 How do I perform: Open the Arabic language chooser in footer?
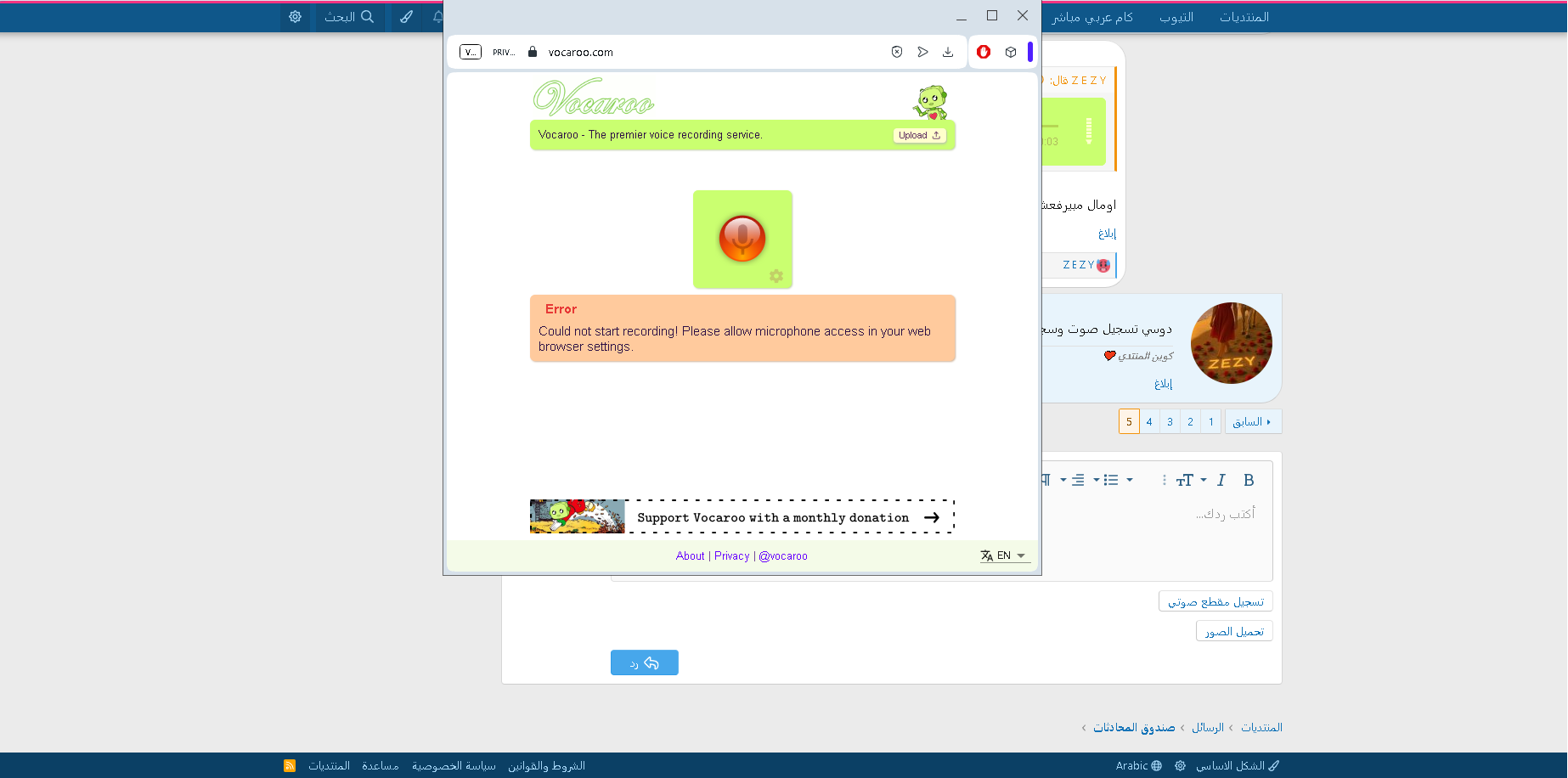tap(1139, 765)
